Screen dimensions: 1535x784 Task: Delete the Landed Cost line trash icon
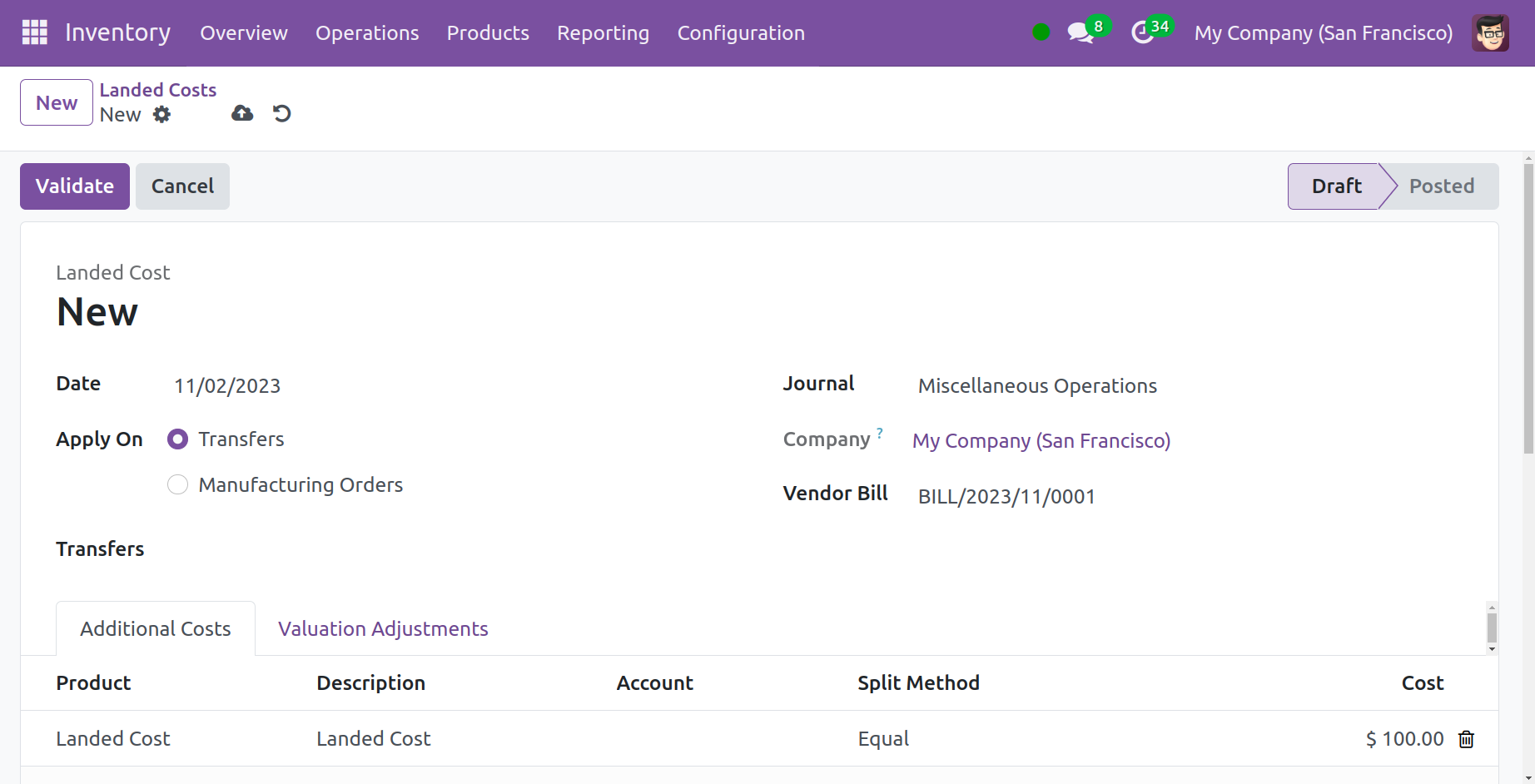tap(1466, 739)
